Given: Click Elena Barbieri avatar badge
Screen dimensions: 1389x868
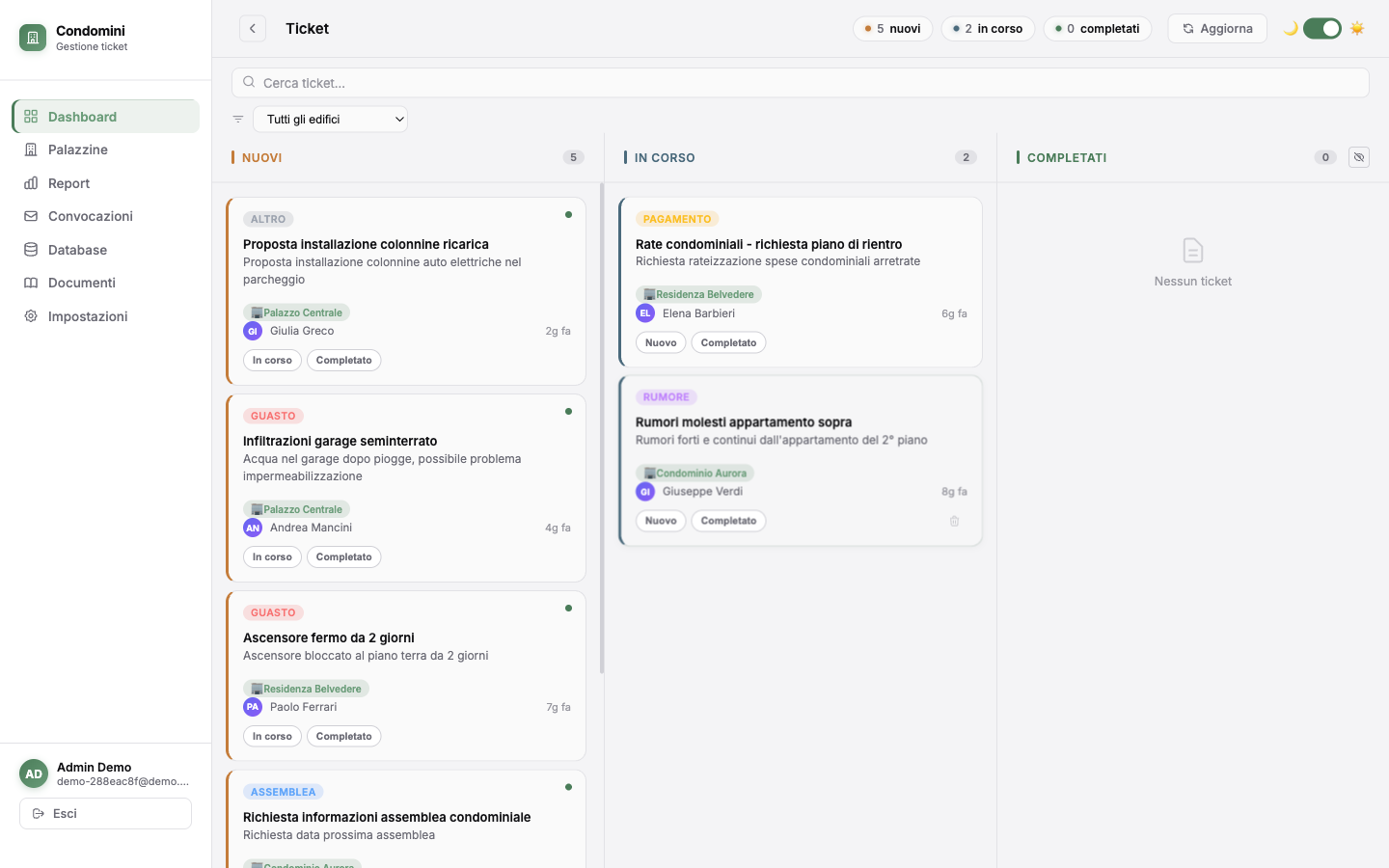Looking at the screenshot, I should [x=645, y=313].
